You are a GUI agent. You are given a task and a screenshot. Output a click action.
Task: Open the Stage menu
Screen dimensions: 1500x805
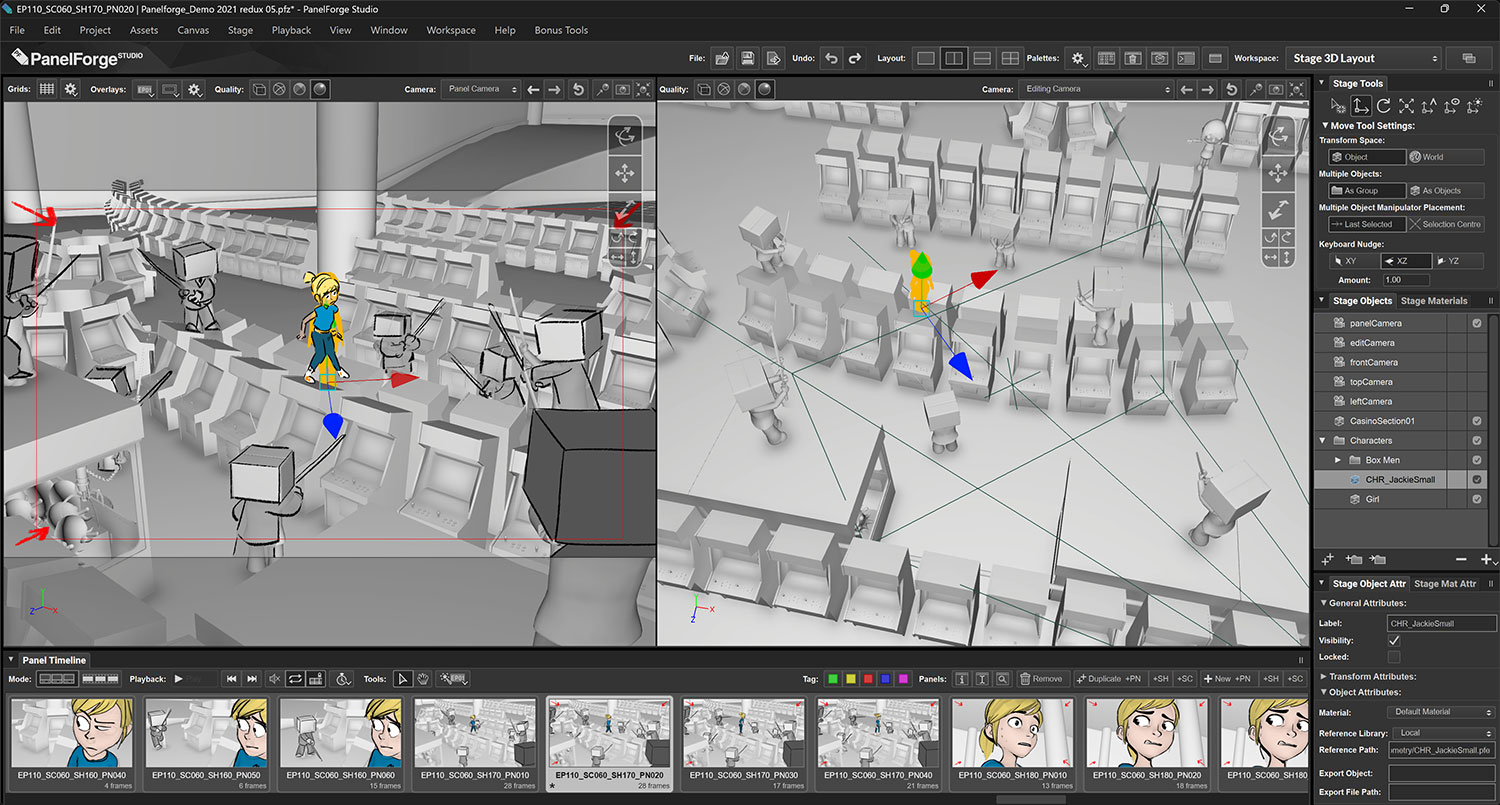click(240, 30)
